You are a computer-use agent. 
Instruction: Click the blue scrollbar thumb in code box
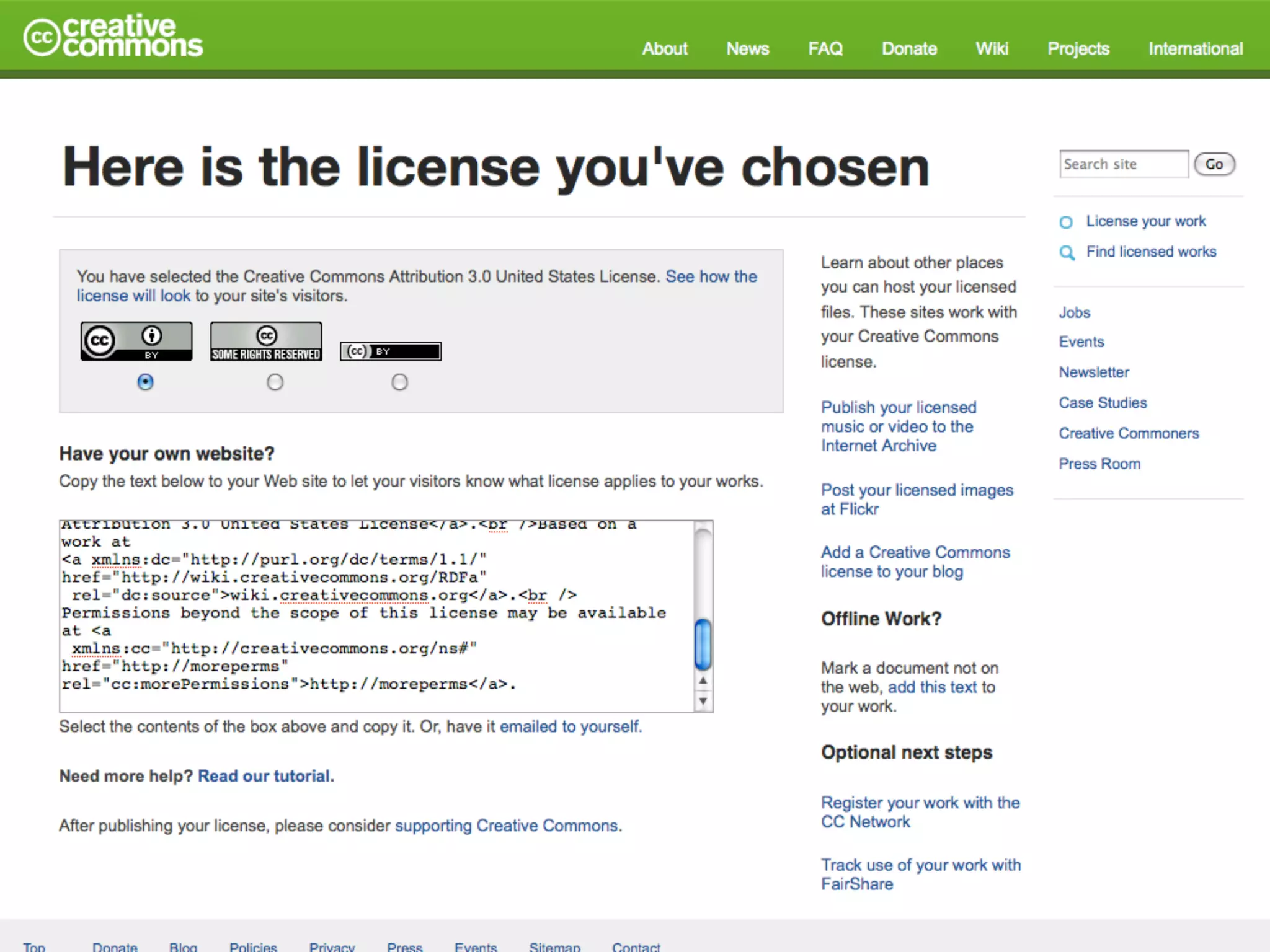[x=703, y=645]
